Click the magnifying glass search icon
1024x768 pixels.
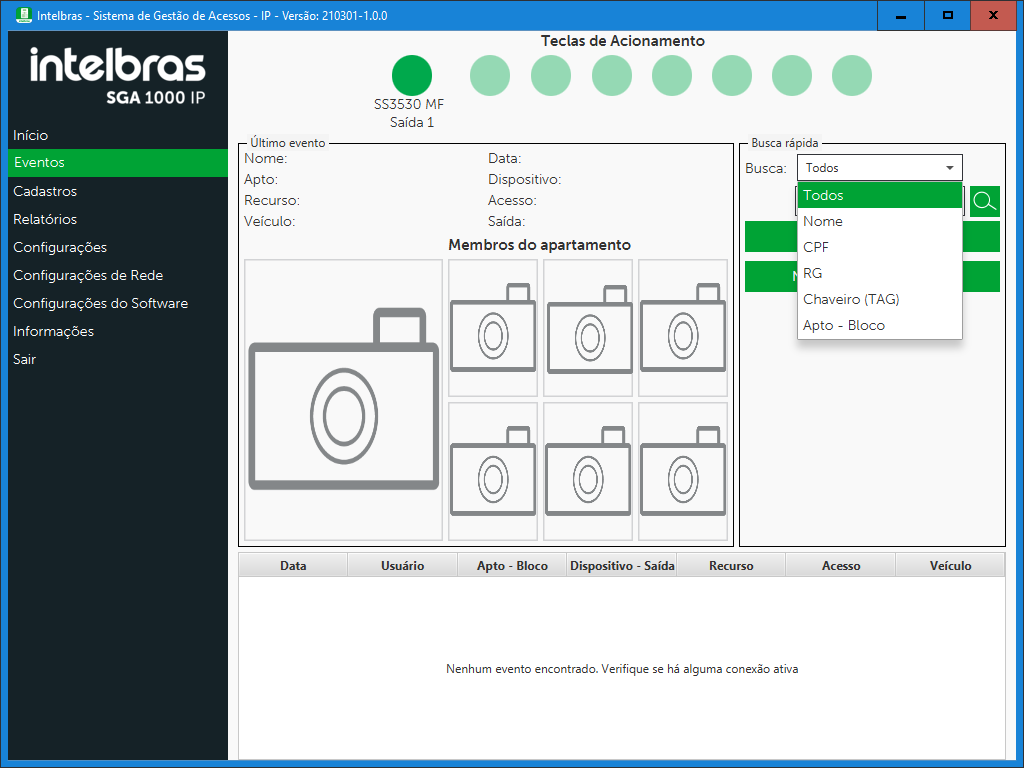(984, 202)
